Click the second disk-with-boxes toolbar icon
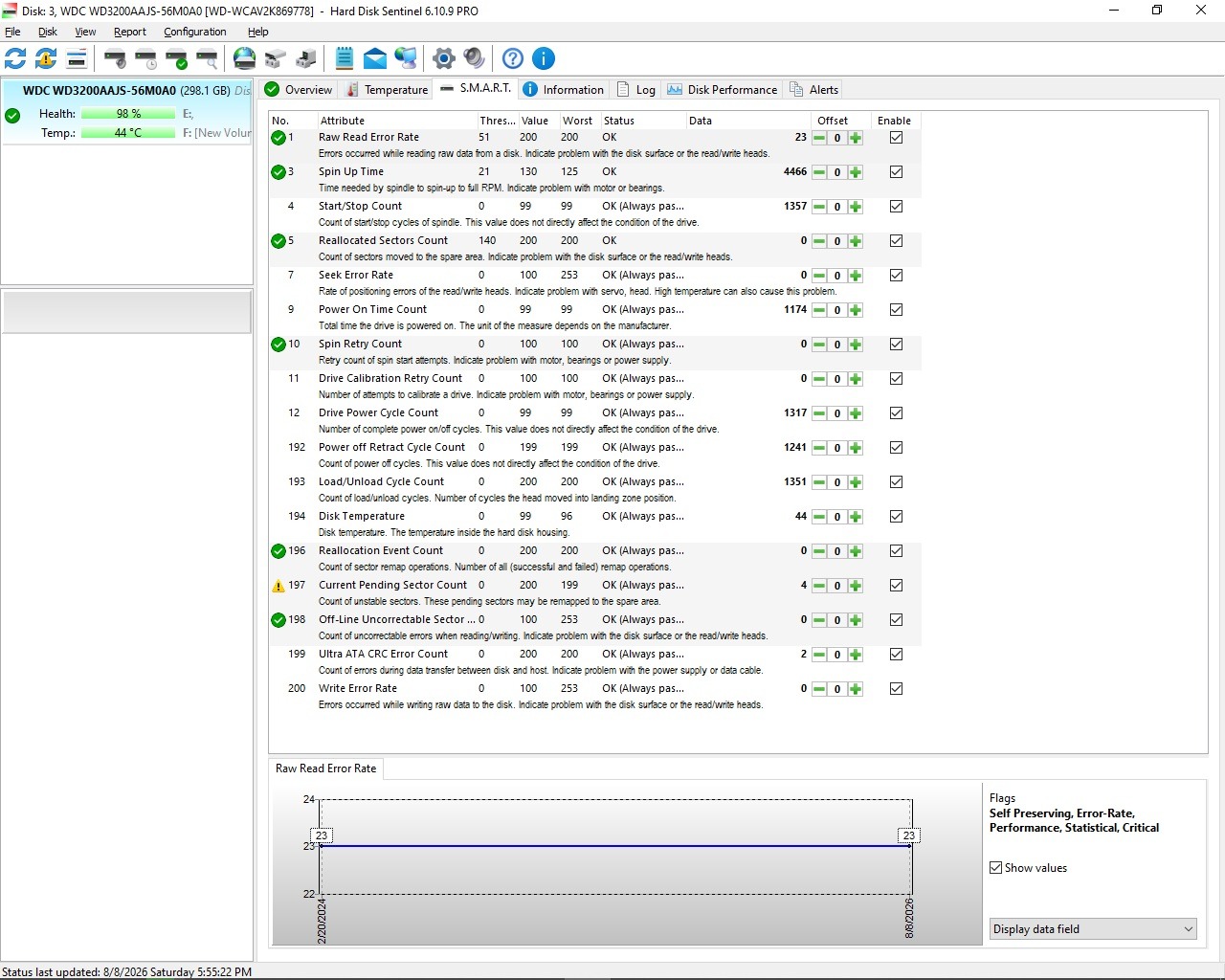This screenshot has width=1225, height=980. (x=306, y=58)
